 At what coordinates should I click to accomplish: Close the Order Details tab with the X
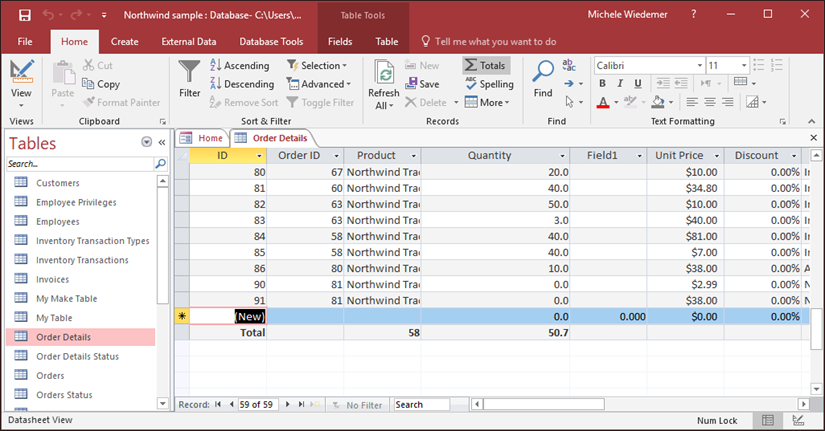point(813,138)
